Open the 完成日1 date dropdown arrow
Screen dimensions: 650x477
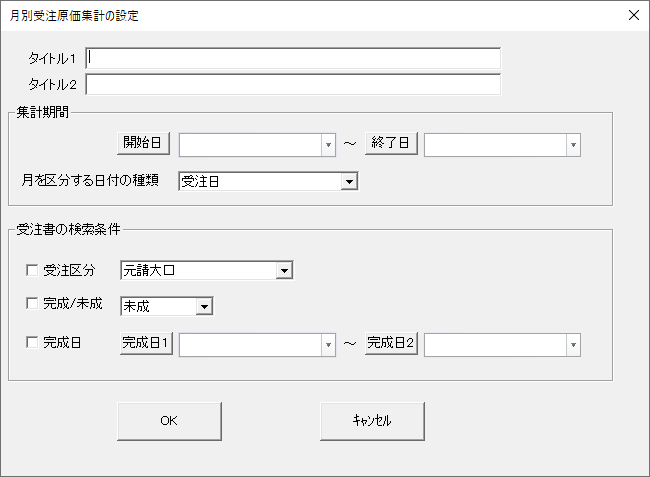coord(328,344)
